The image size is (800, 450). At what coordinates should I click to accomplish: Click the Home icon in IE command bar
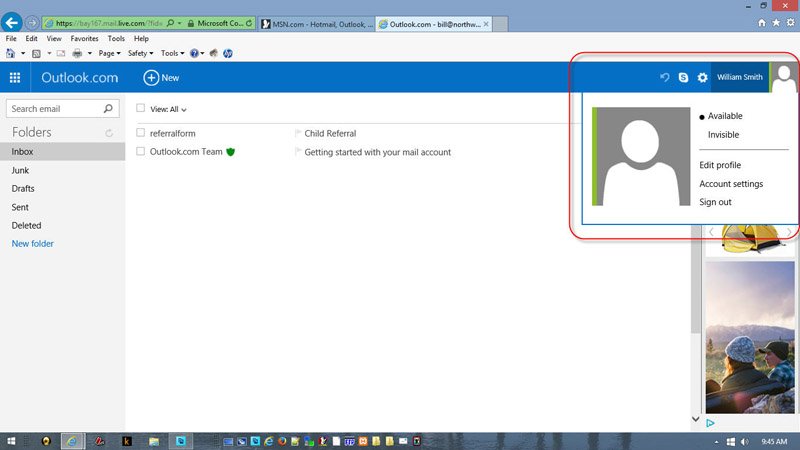[10, 53]
